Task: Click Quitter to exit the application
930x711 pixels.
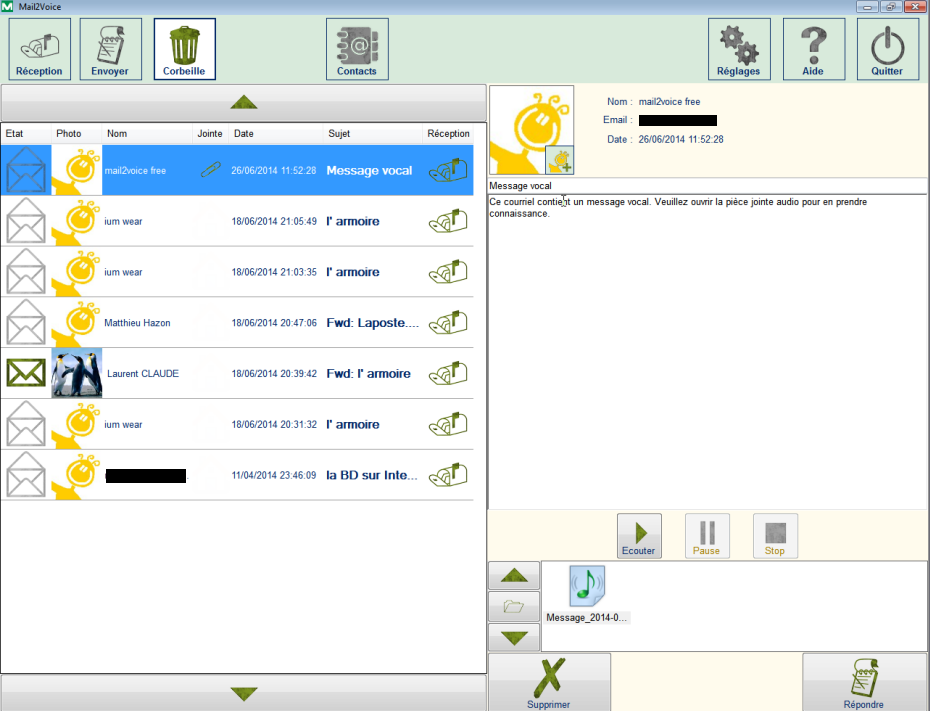Action: [x=887, y=49]
